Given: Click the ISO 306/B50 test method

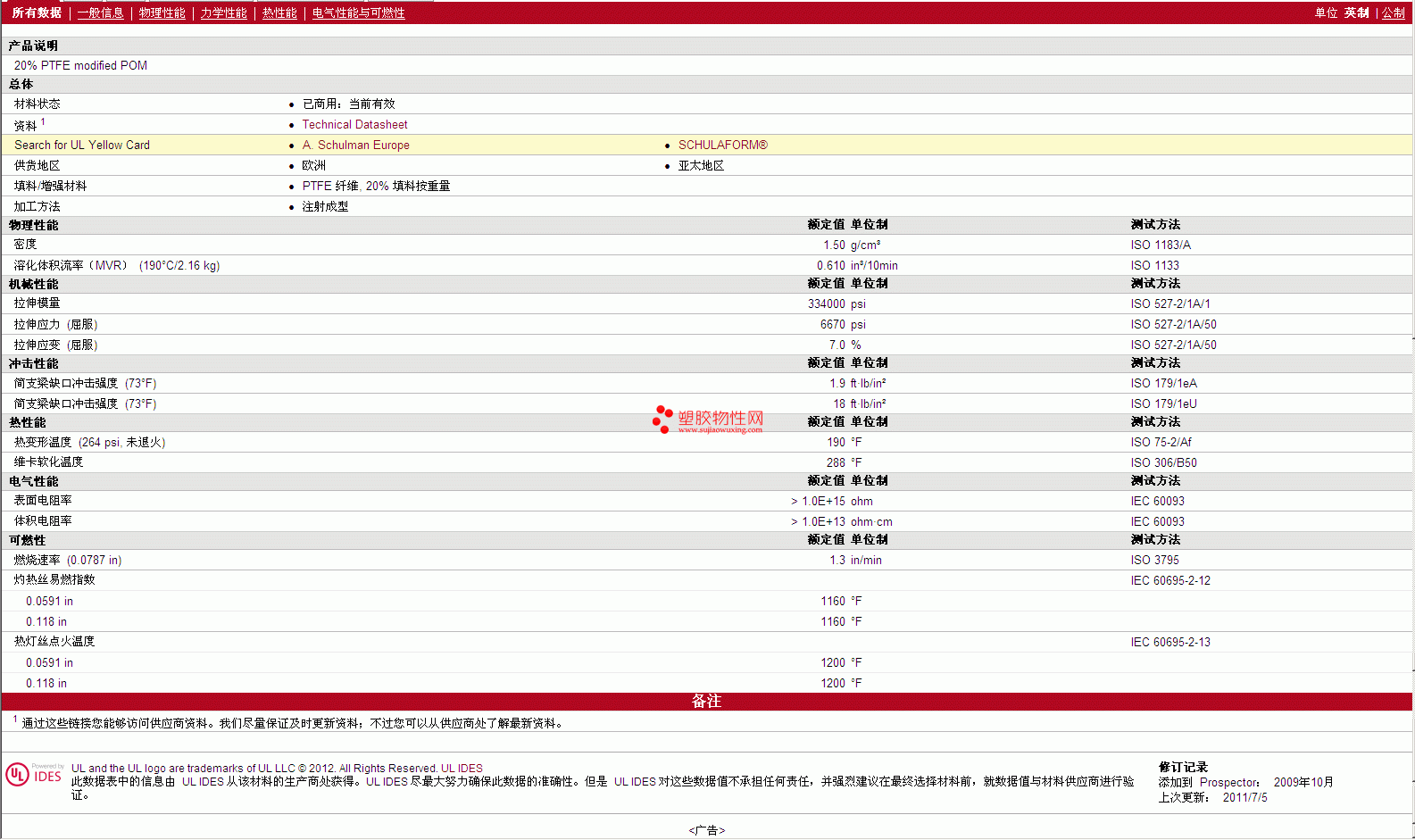Looking at the screenshot, I should tap(1163, 463).
